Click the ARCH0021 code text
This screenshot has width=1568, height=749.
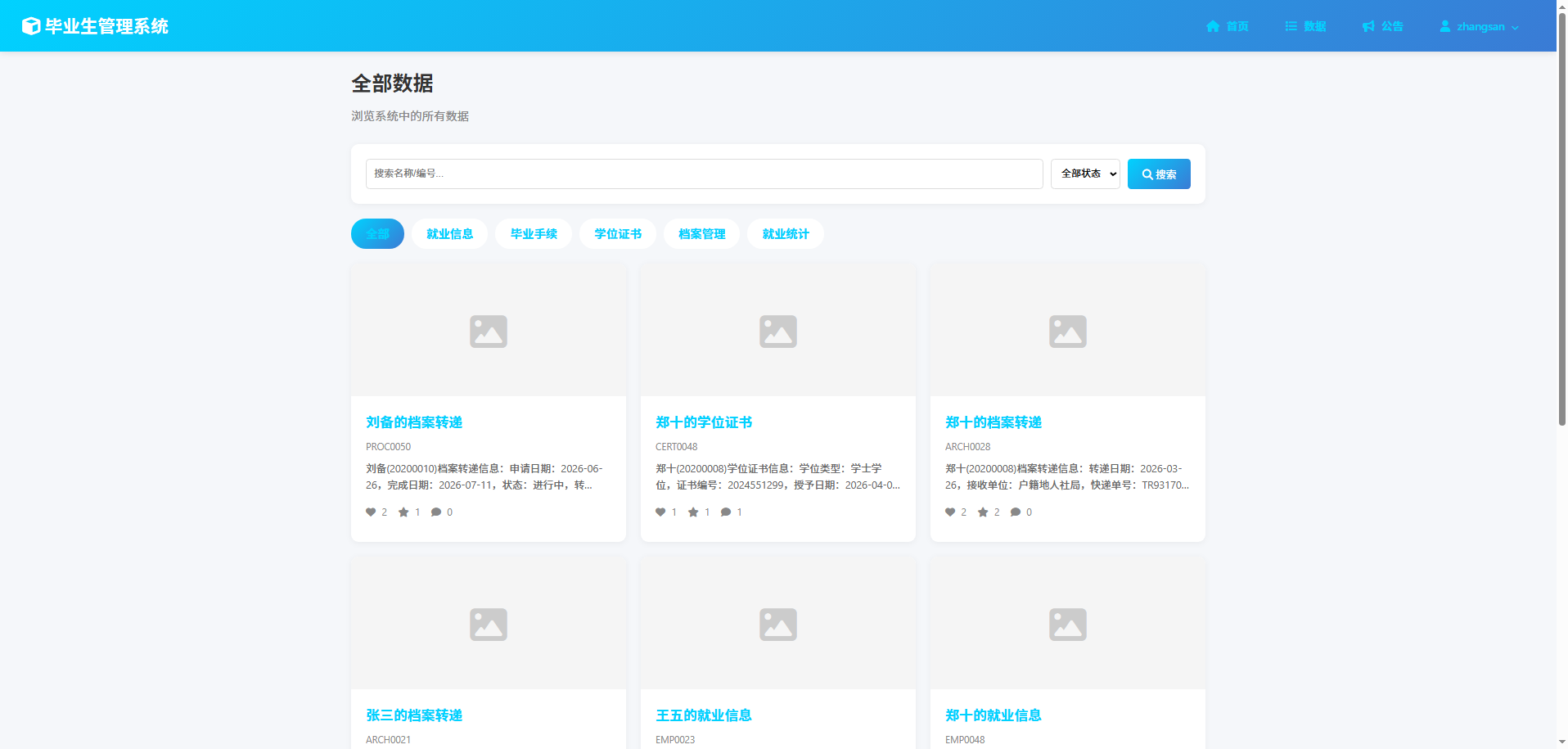pos(388,740)
